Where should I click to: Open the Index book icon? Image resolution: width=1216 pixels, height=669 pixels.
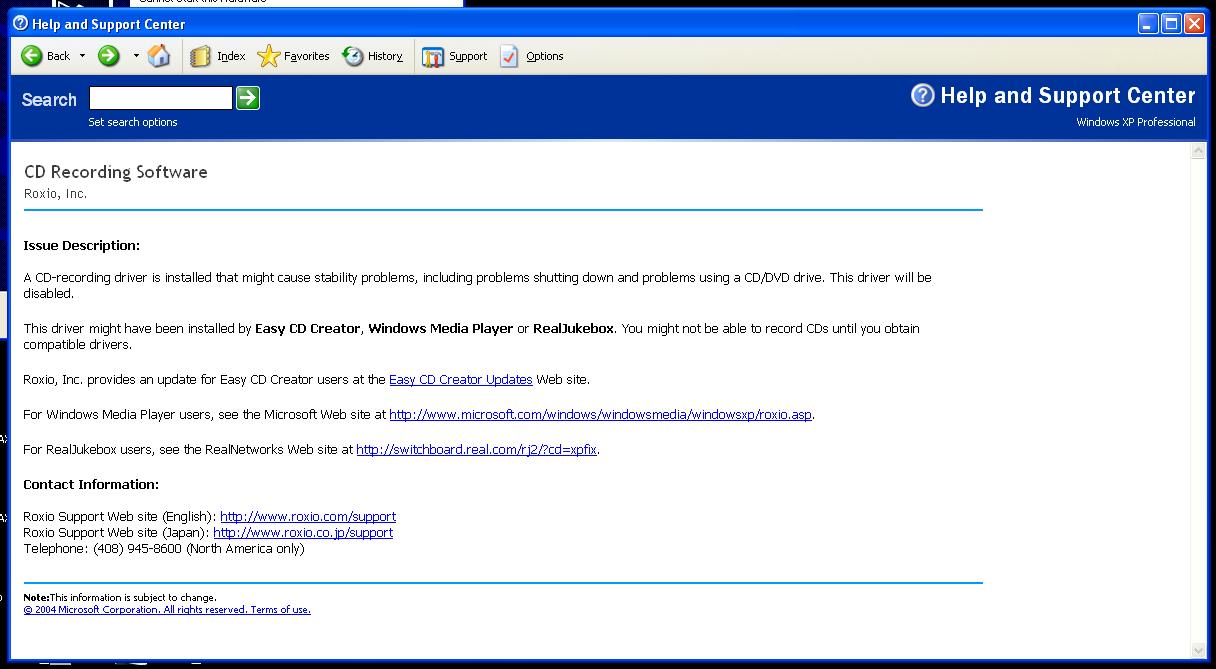pyautogui.click(x=200, y=56)
